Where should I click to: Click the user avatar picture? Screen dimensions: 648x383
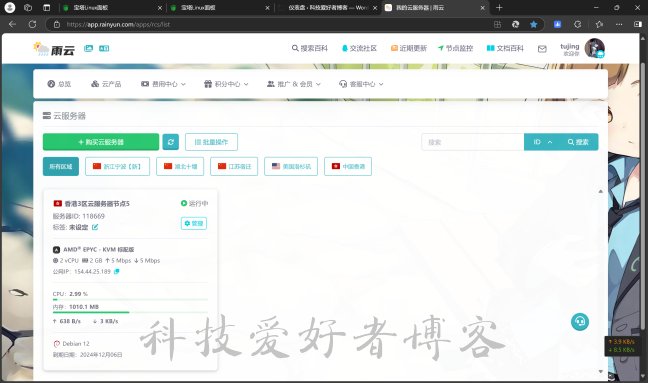click(x=595, y=48)
